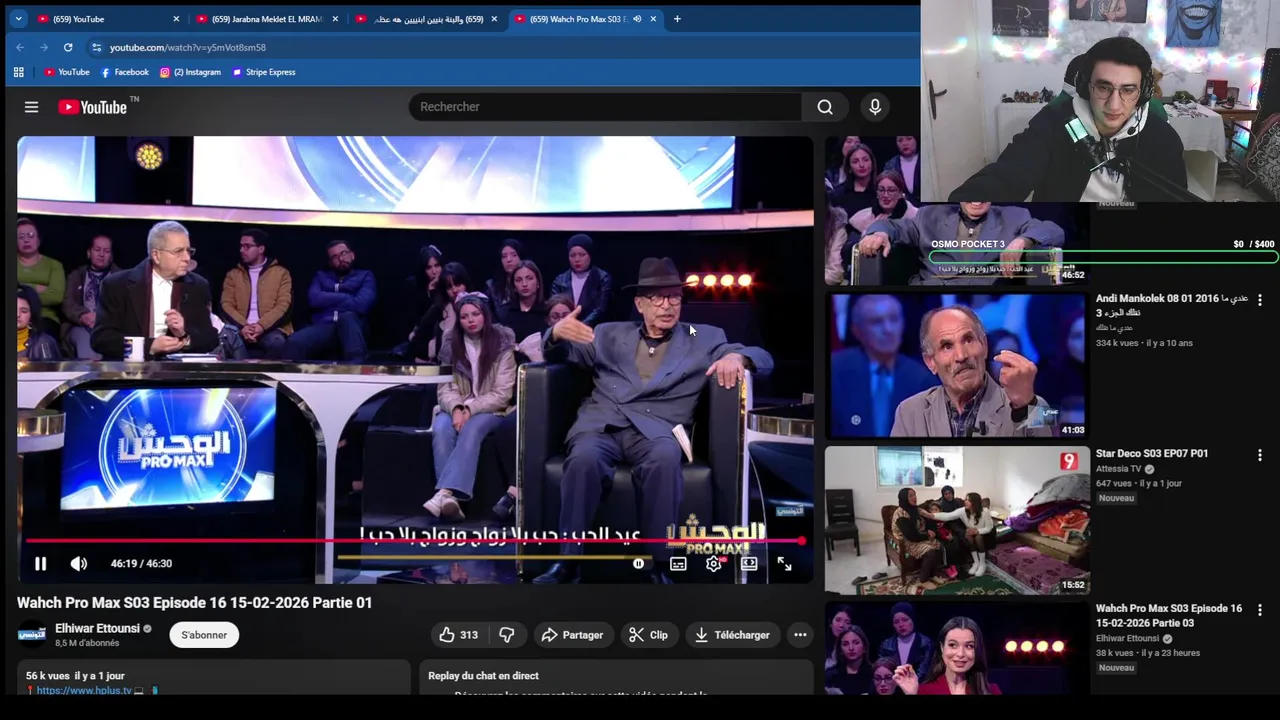The width and height of the screenshot is (1280, 720).
Task: Click 'Replay du chat en direct' heading
Action: point(483,676)
